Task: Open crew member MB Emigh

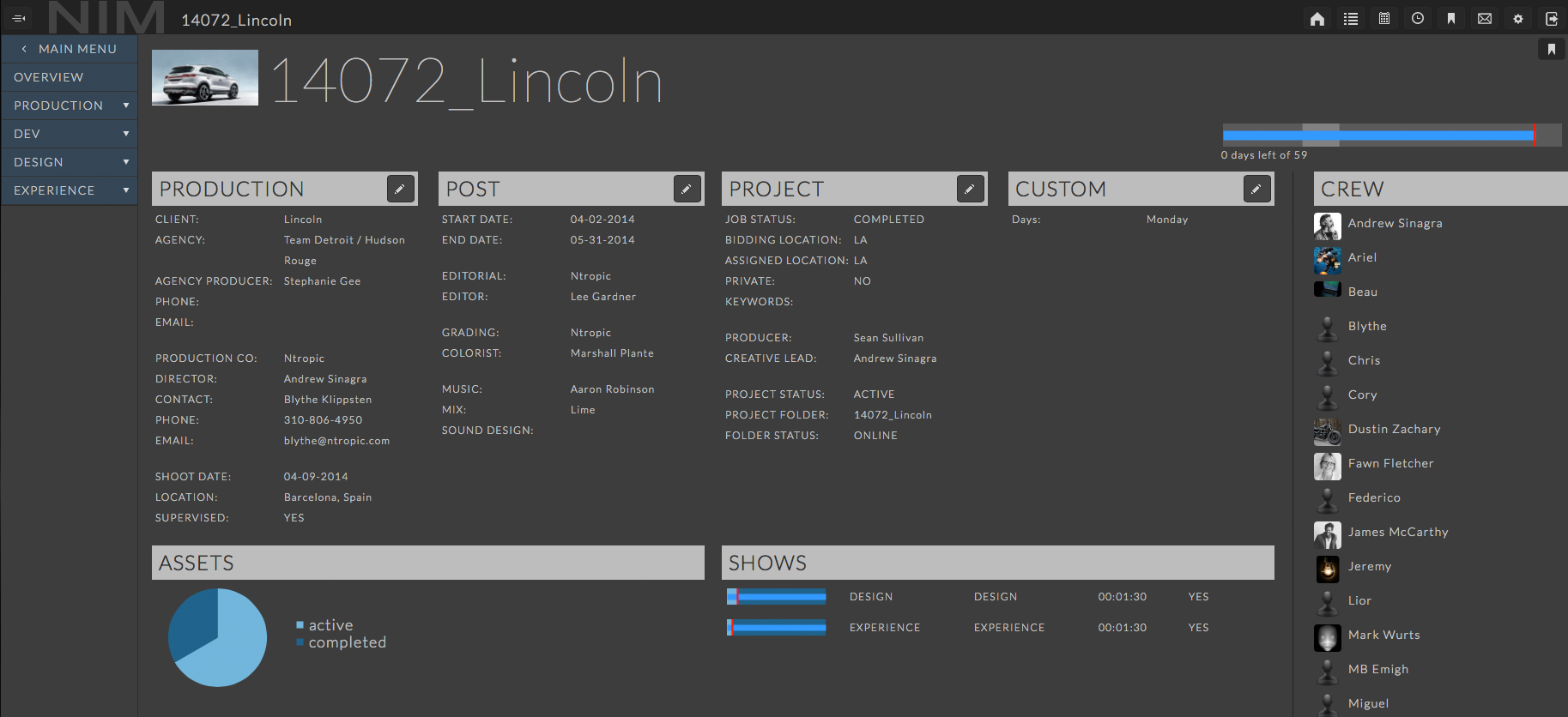Action: click(1378, 669)
